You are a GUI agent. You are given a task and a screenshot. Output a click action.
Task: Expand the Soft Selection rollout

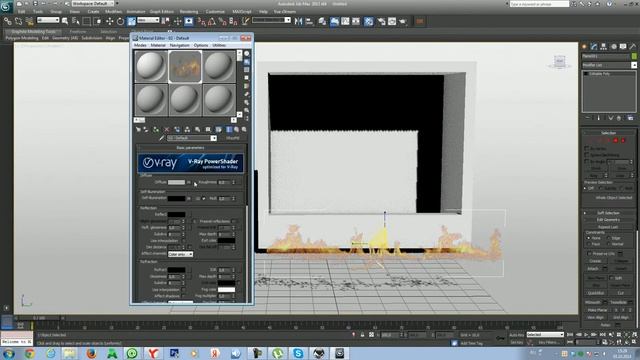[x=608, y=213]
